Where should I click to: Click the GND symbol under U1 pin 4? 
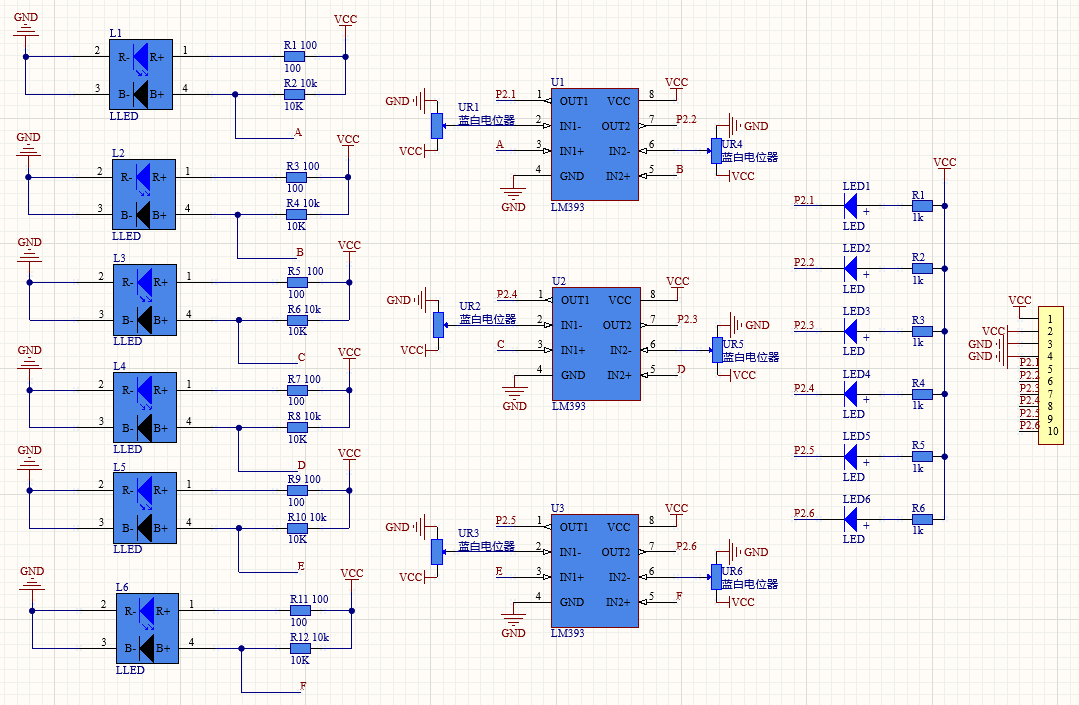[x=513, y=195]
